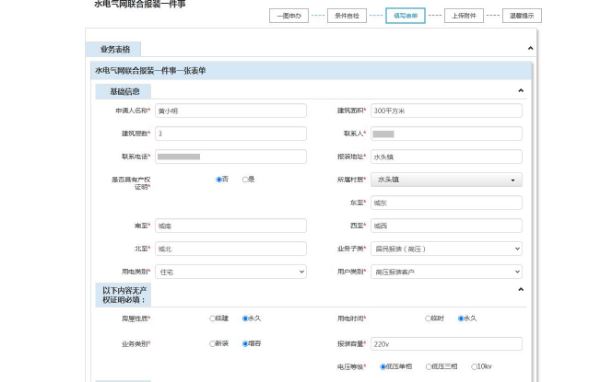Viewport: 600px width, 382px height.
Task: Choose 临建 for 房屋性质
Action: tap(212, 318)
